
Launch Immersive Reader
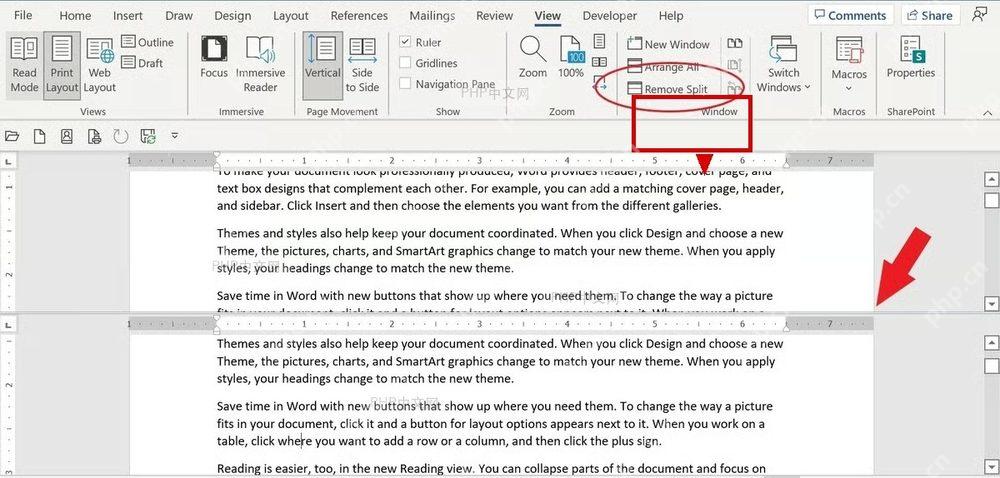[260, 65]
